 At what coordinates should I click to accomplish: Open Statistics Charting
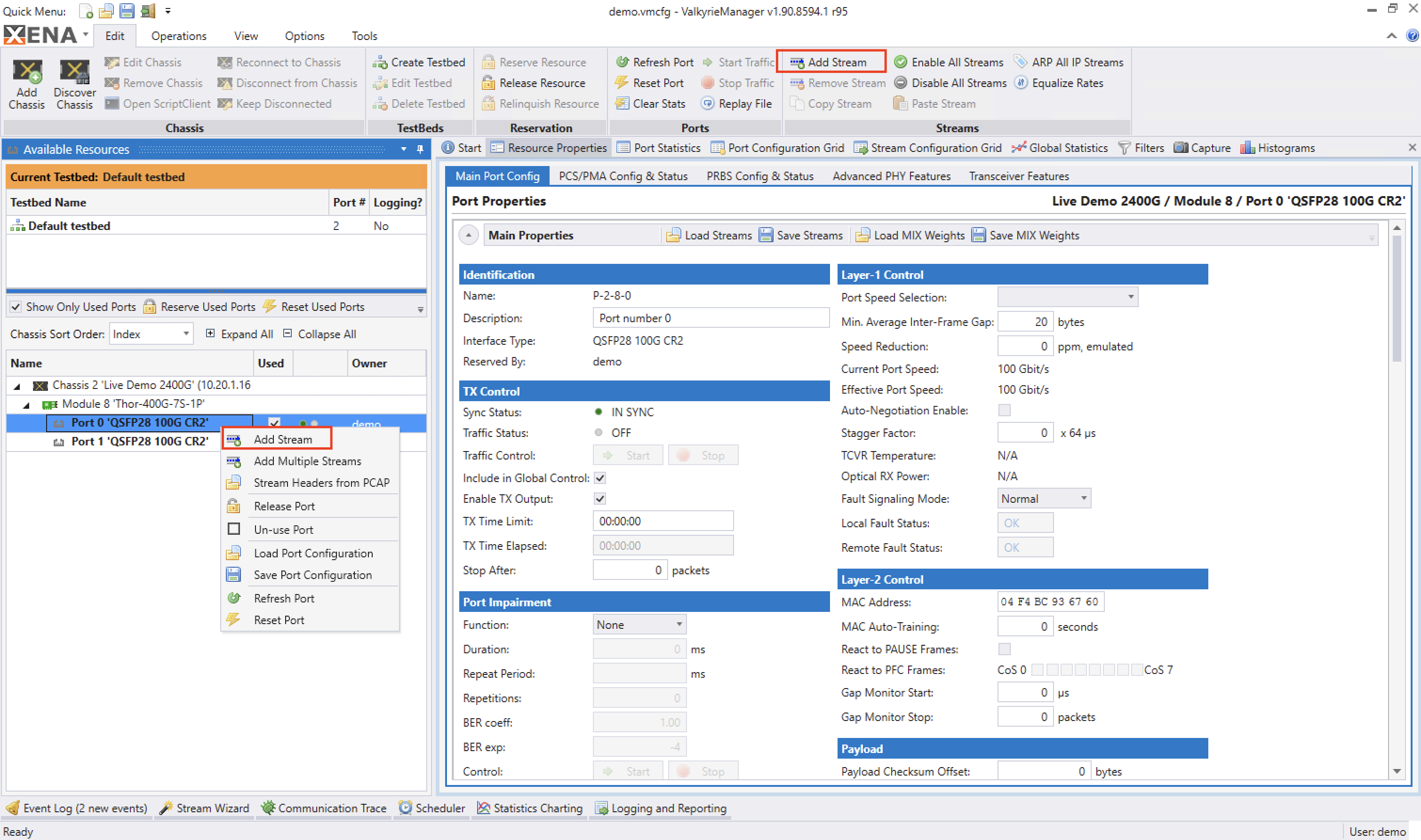(529, 808)
